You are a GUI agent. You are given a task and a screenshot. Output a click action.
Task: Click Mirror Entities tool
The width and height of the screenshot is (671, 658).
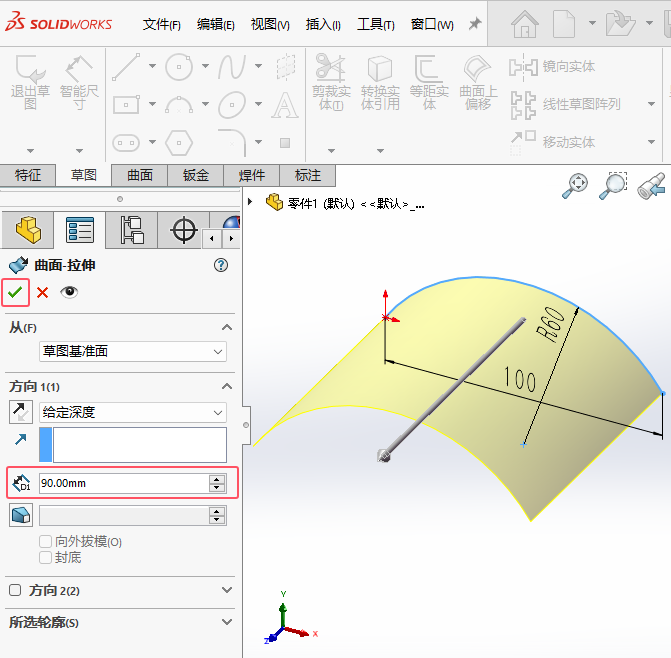coord(552,67)
